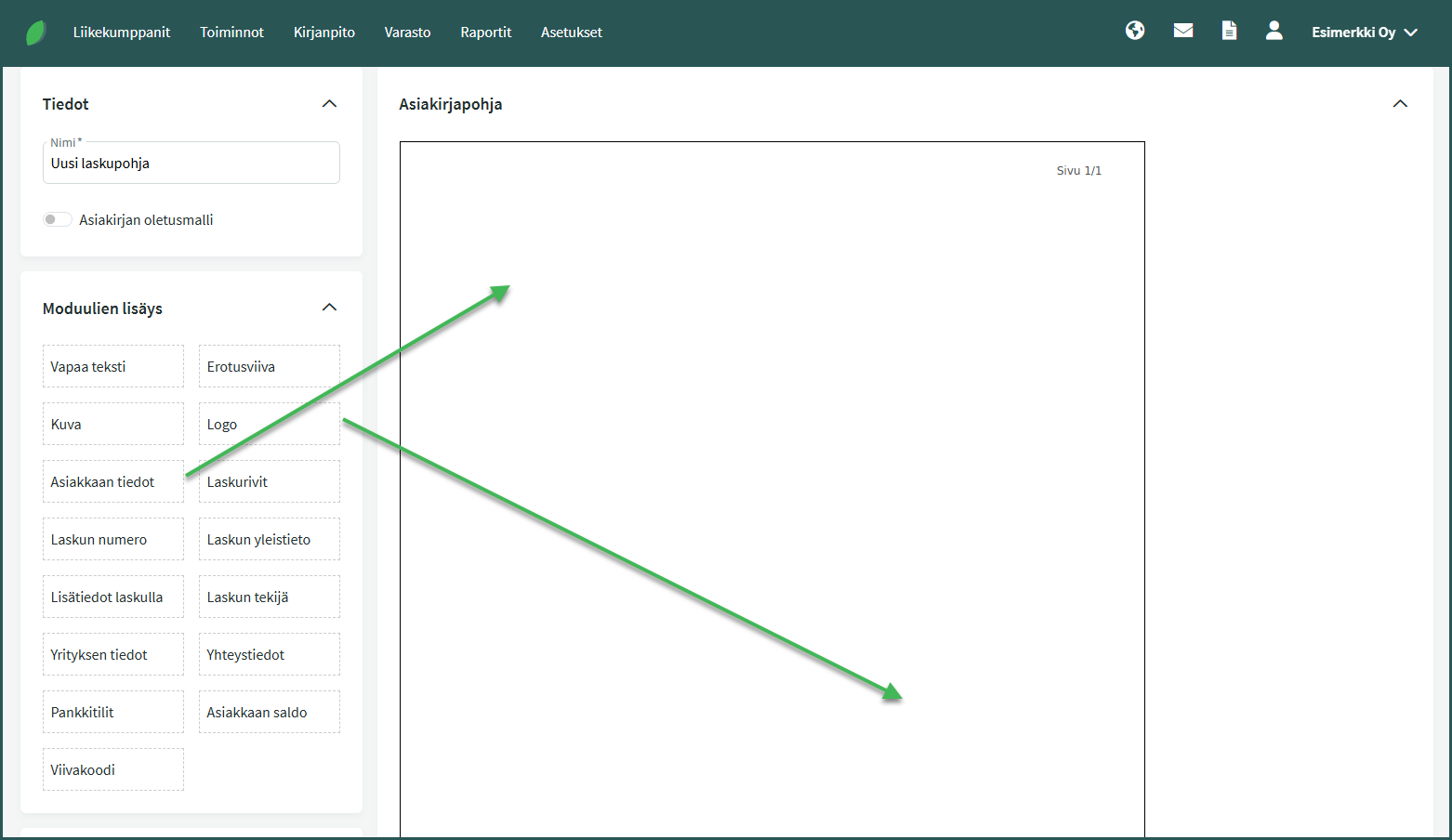The width and height of the screenshot is (1452, 840).
Task: Toggle Asiakirjan oletusmalli switch
Action: [57, 219]
